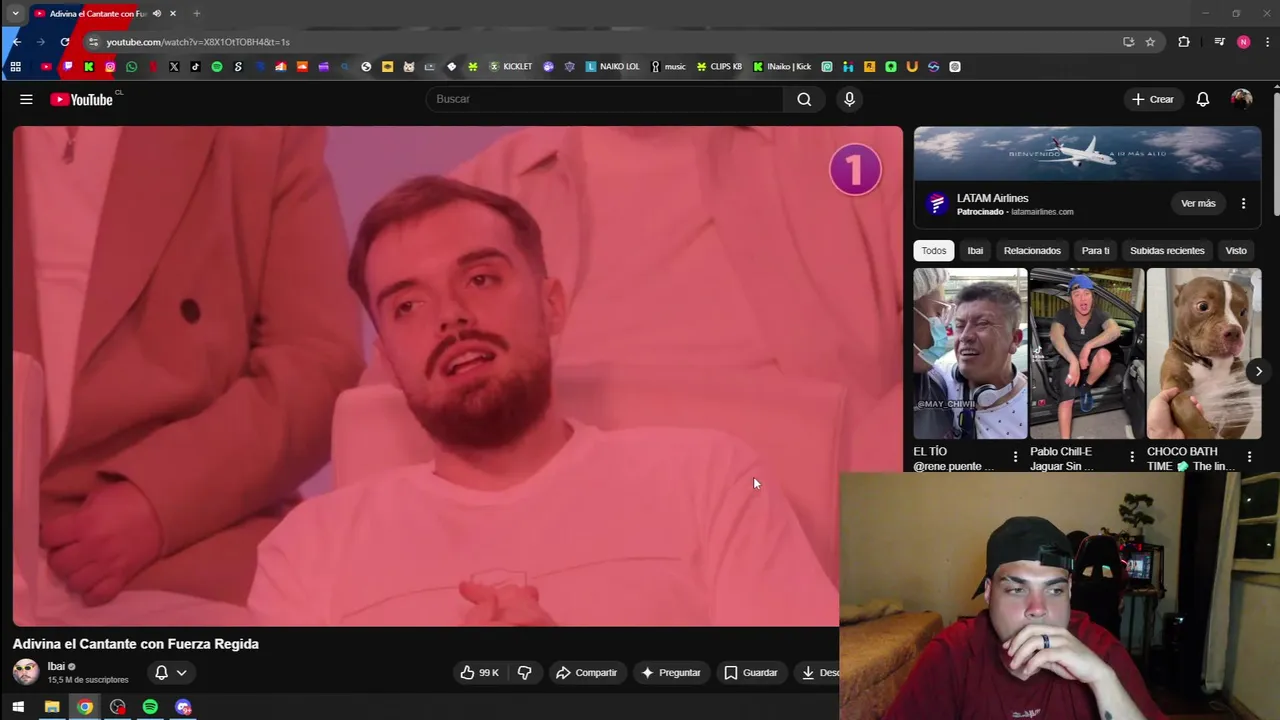
Task: Open the Ibai channel name link
Action: [x=56, y=666]
